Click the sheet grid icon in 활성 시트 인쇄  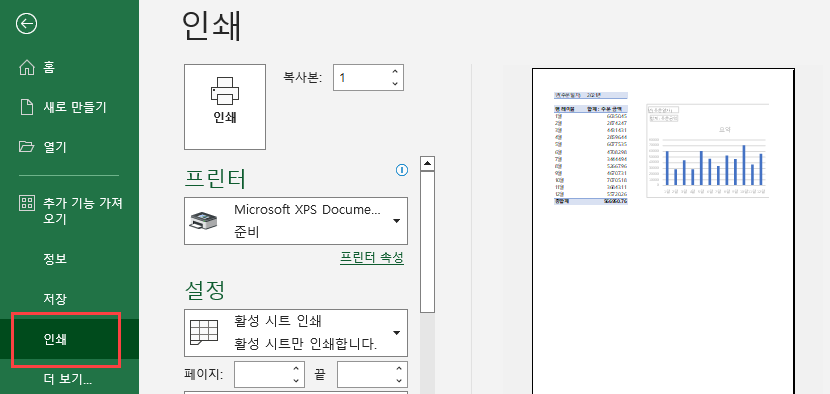click(x=204, y=333)
